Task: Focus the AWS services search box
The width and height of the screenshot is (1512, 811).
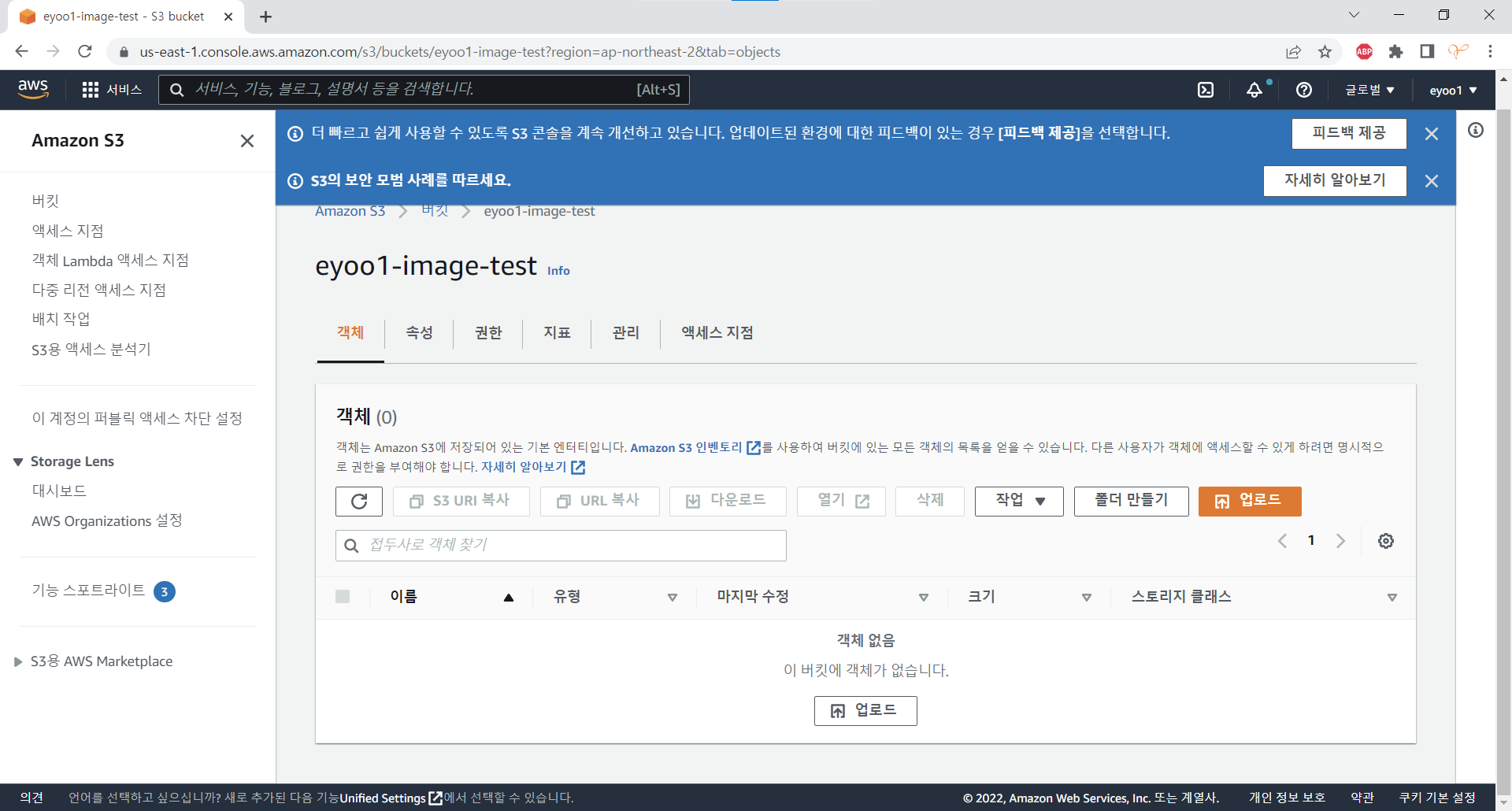Action: [x=424, y=90]
